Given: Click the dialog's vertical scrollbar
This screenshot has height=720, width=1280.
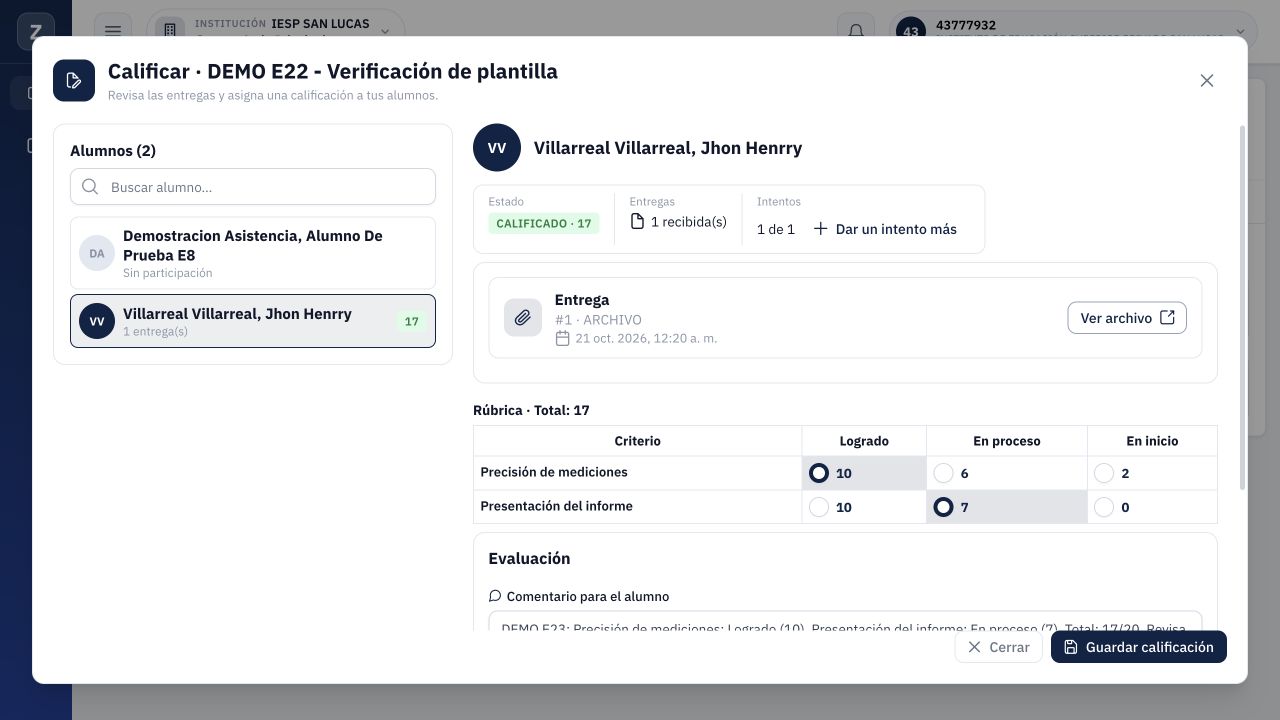Looking at the screenshot, I should point(1243,308).
